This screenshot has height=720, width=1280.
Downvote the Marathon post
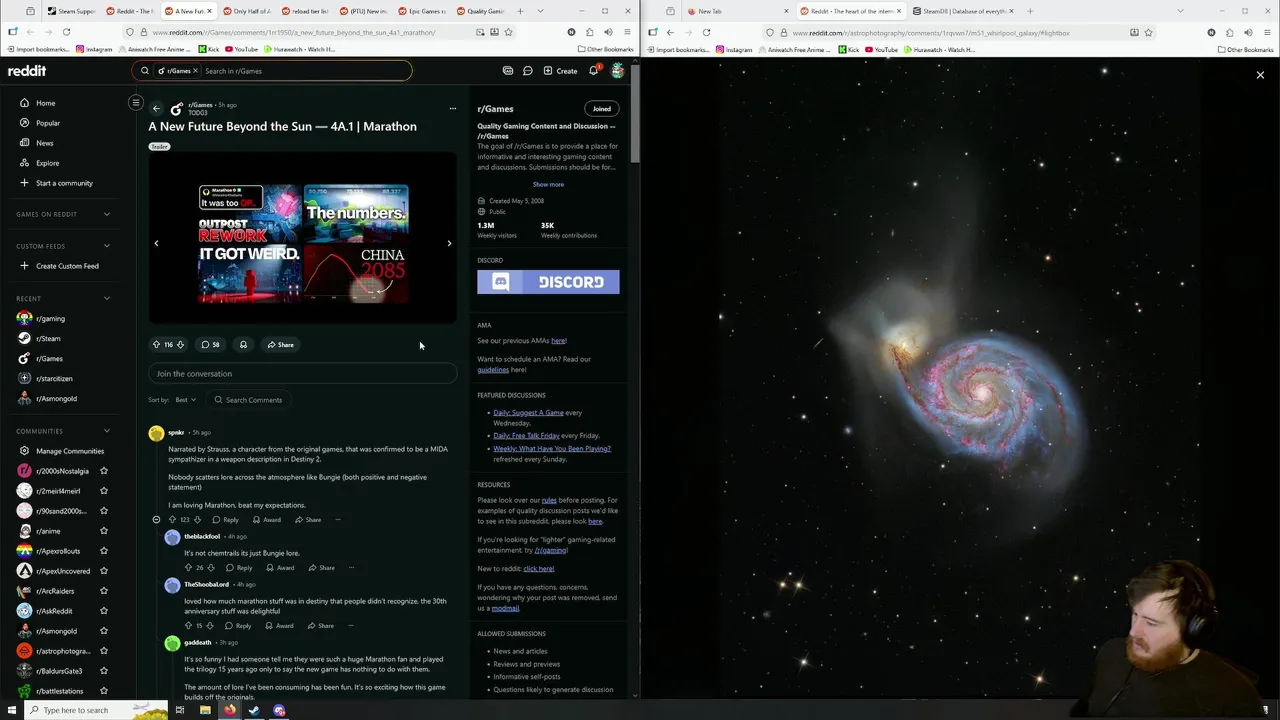(180, 345)
